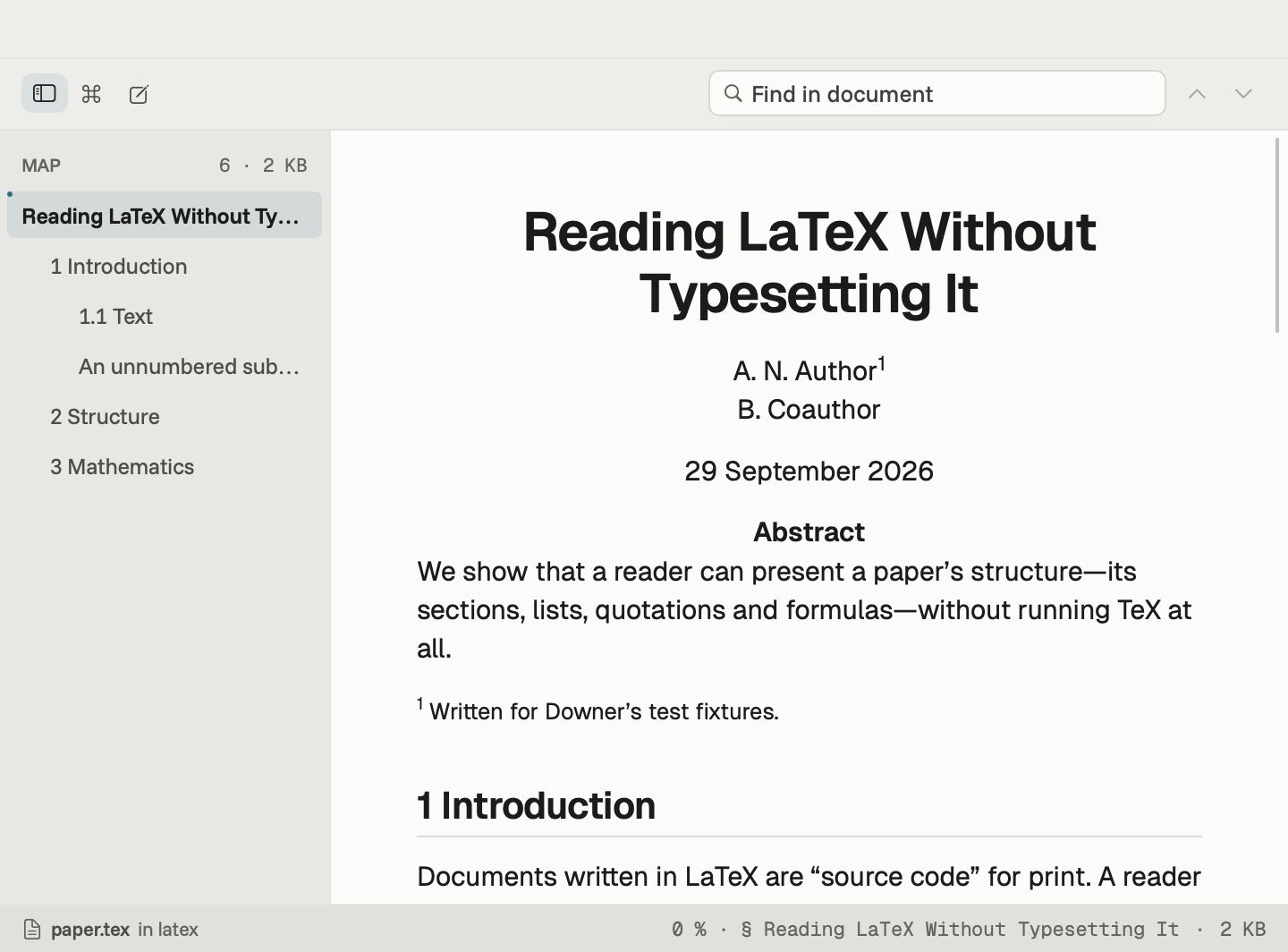
Task: Click the '2 KB' size in status bar
Action: pyautogui.click(x=1242, y=929)
